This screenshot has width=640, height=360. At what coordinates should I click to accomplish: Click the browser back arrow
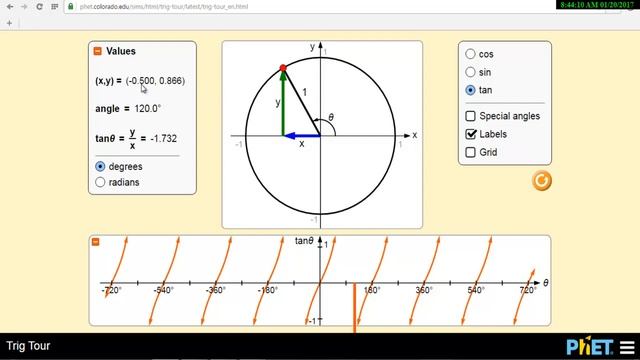coord(10,7)
